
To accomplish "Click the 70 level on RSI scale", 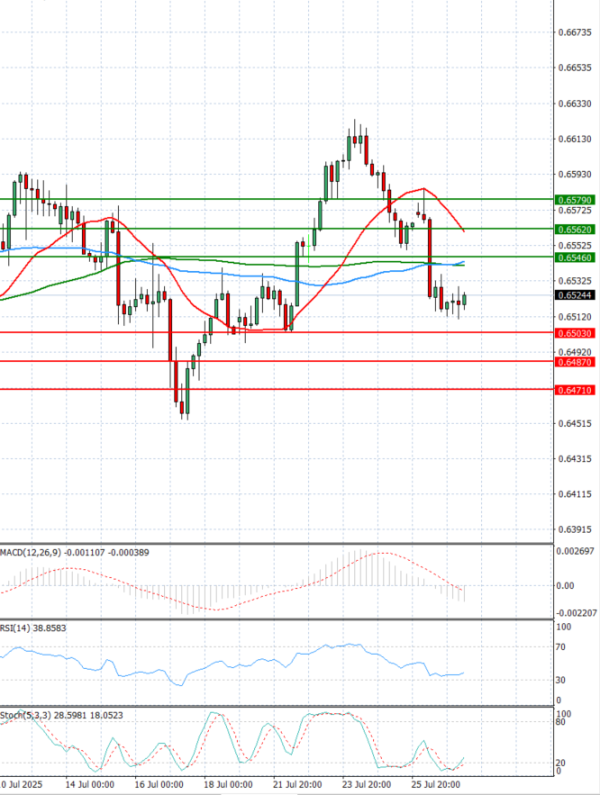I will (560, 647).
